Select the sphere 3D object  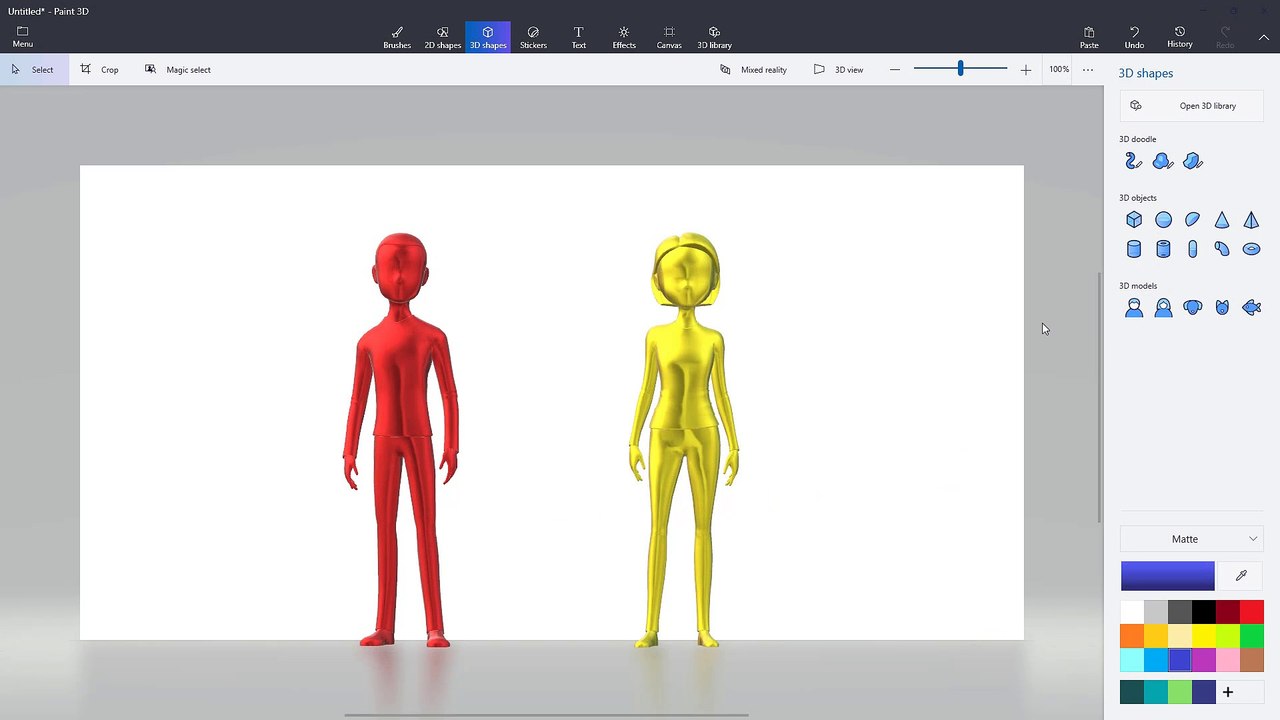[1163, 220]
